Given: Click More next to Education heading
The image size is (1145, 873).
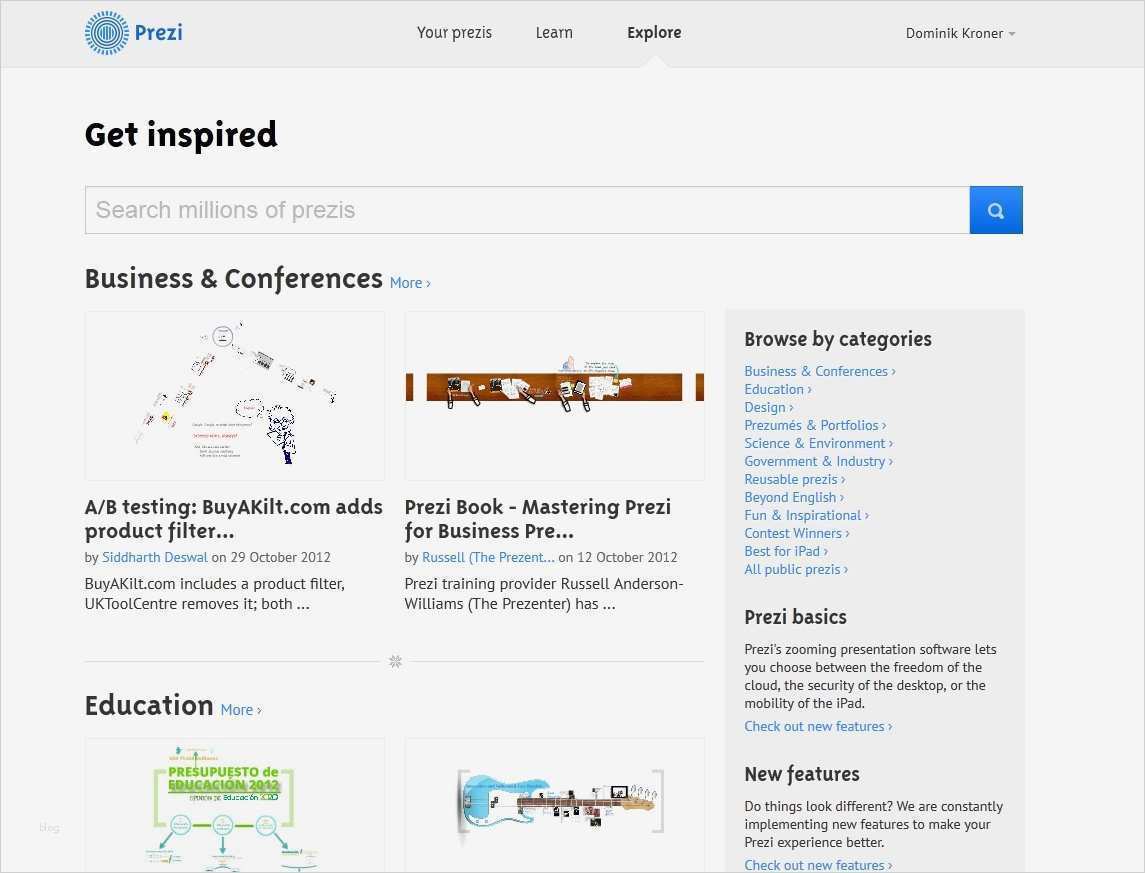Looking at the screenshot, I should pyautogui.click(x=240, y=709).
